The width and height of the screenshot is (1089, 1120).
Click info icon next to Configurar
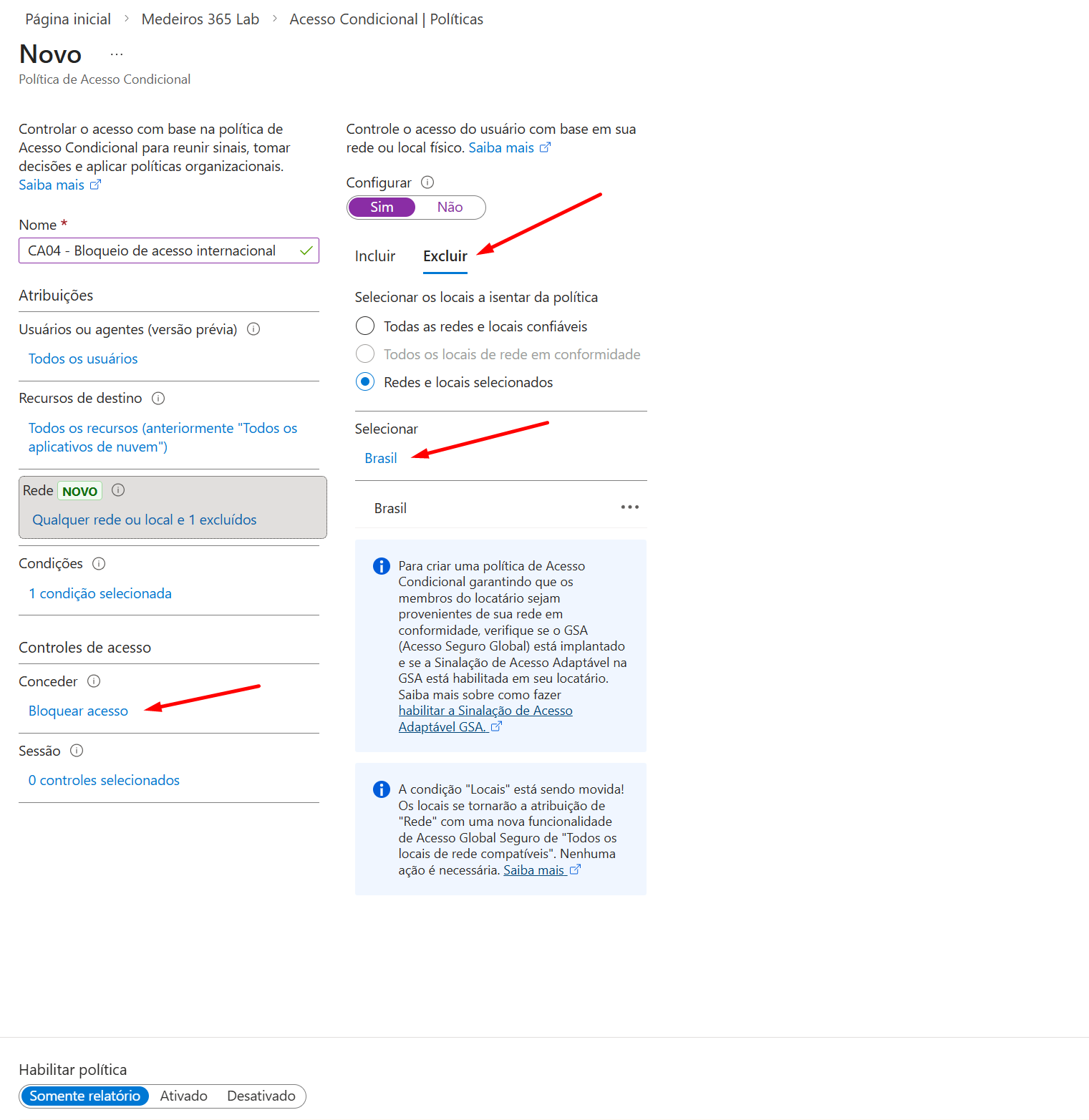point(427,182)
